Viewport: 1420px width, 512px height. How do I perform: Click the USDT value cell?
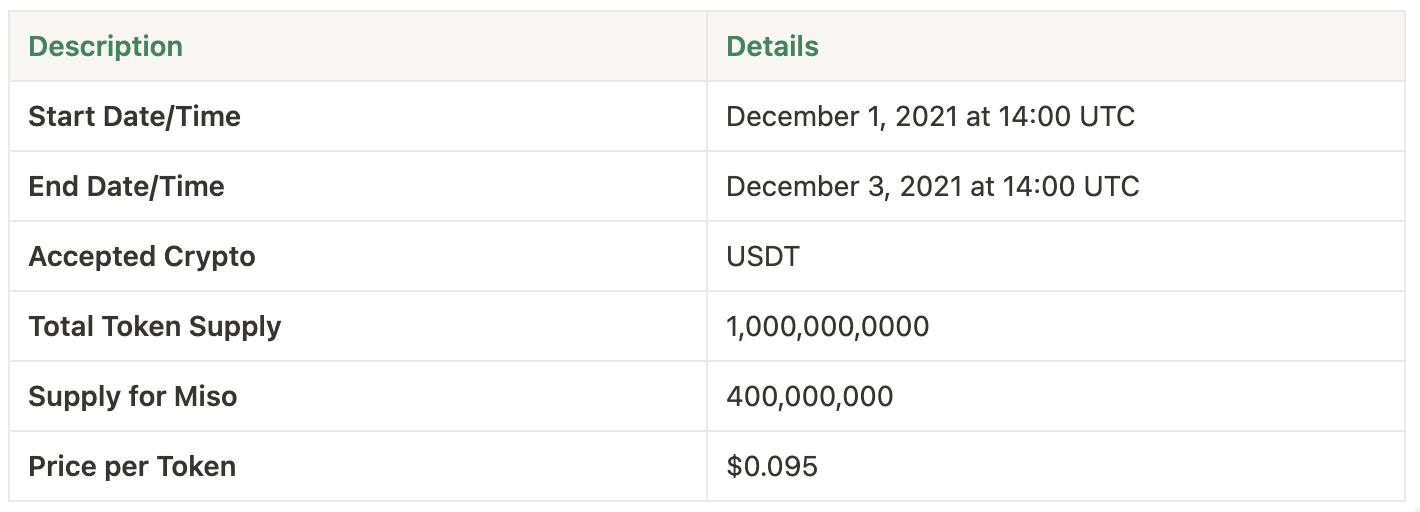coord(763,256)
